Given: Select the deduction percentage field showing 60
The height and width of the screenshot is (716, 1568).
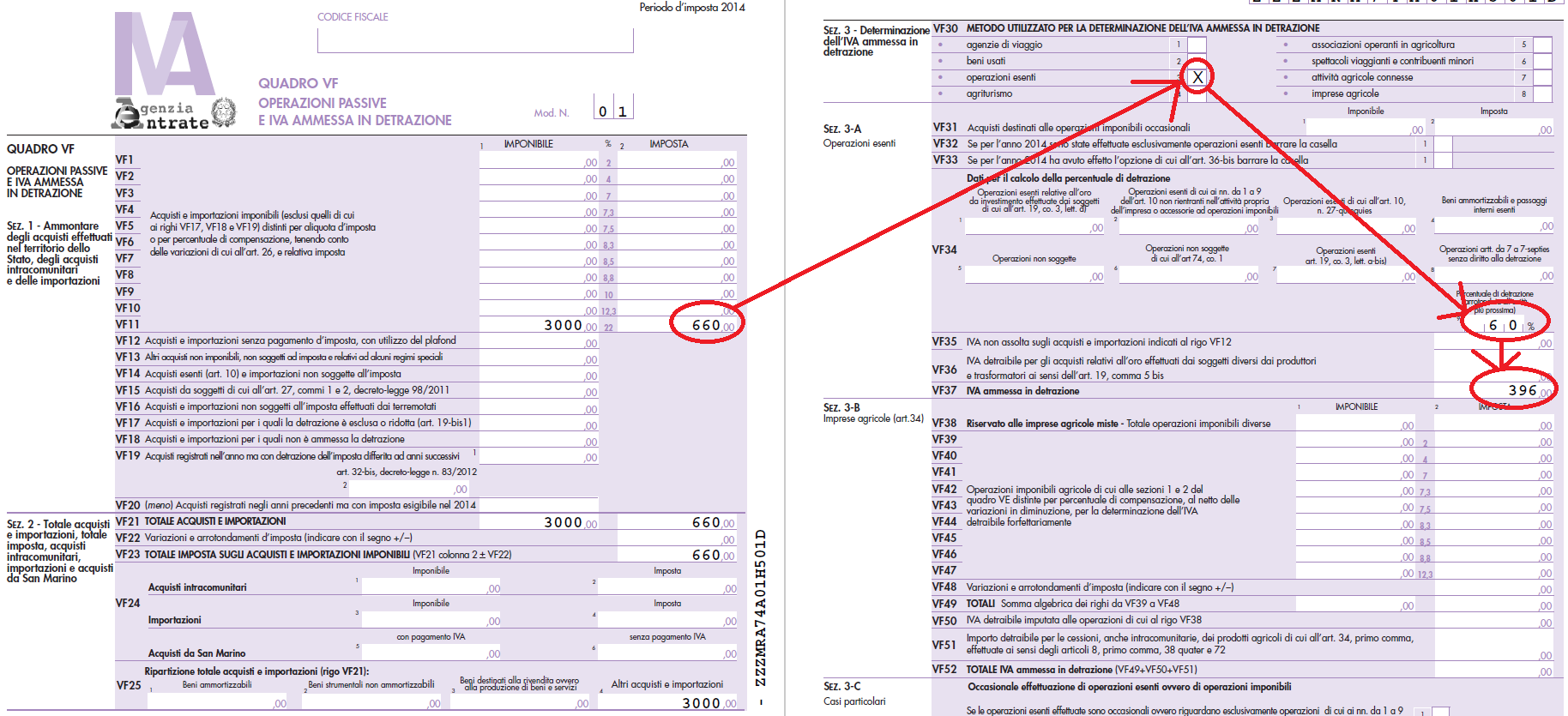Looking at the screenshot, I should coord(1502,326).
